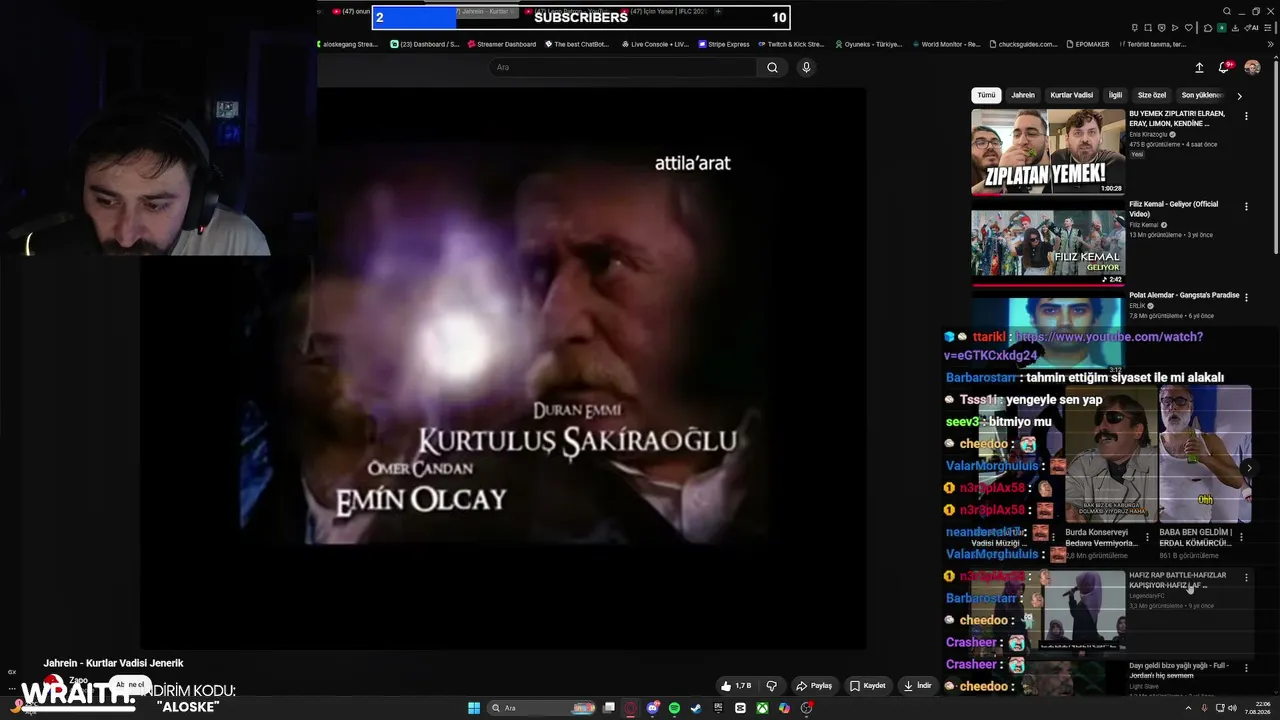Open more options for 'BU YEMEK ZIPLATIR' video
Image resolution: width=1280 pixels, height=720 pixels.
(1246, 116)
